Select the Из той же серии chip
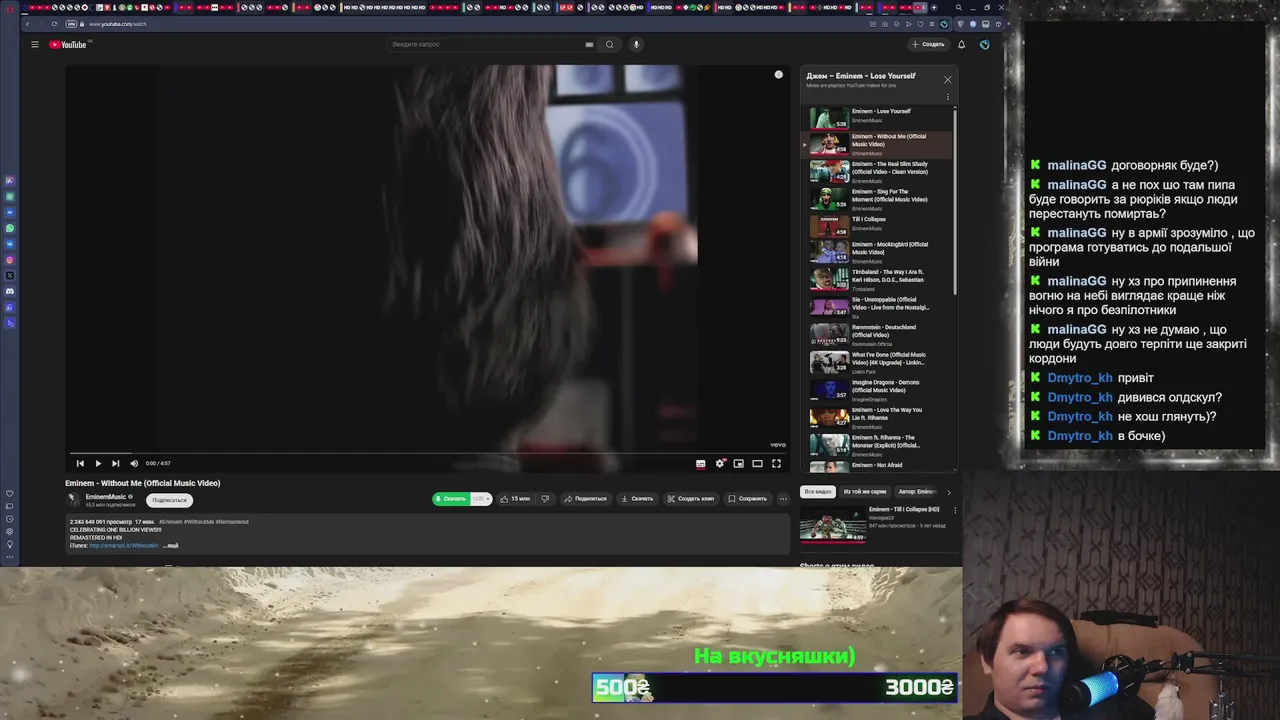Image resolution: width=1280 pixels, height=720 pixels. [865, 491]
